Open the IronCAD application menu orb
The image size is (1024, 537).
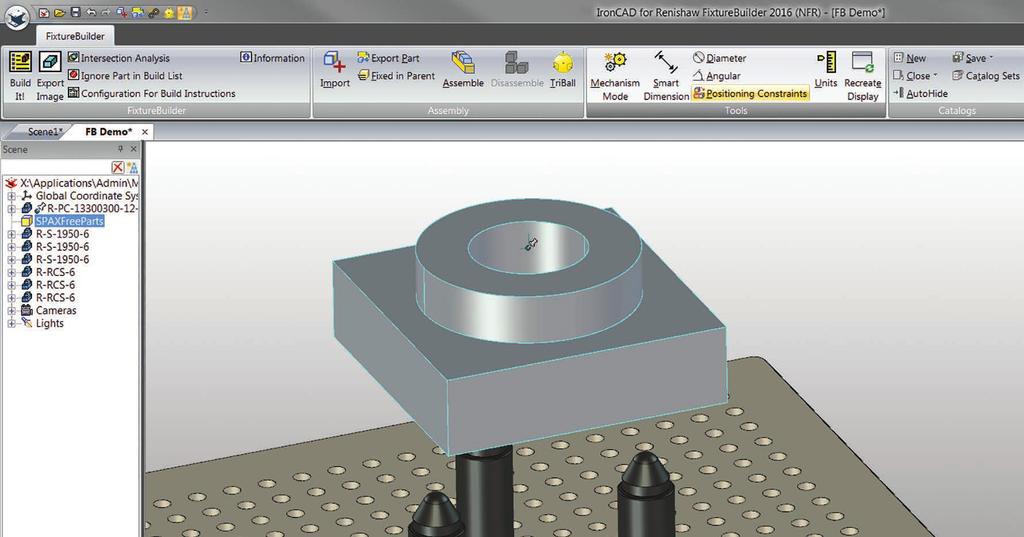(16, 16)
